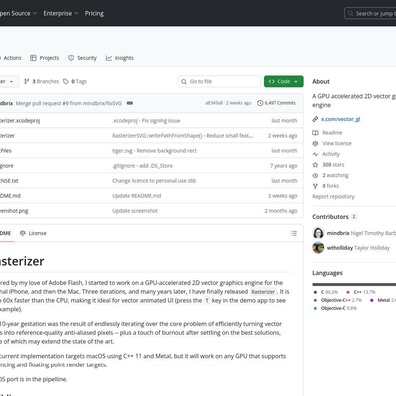The image size is (396, 396).
Task: Open the Update screenshot commit
Action: pos(135,211)
